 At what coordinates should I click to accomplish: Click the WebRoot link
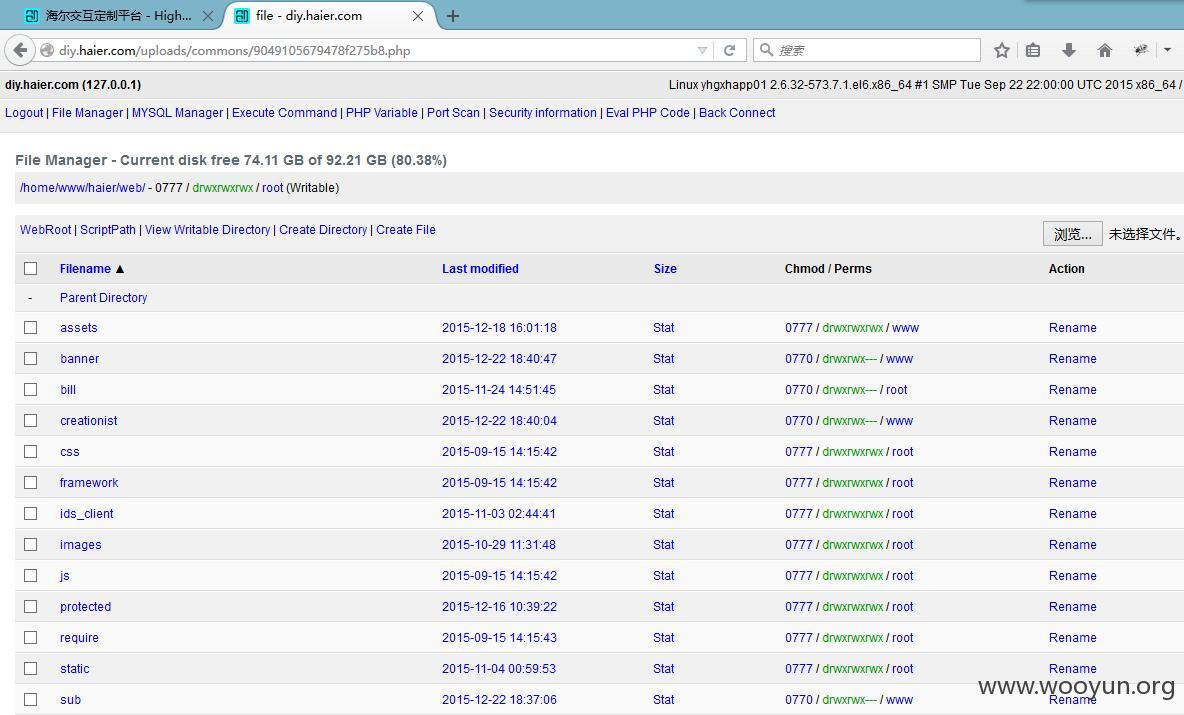tap(45, 230)
